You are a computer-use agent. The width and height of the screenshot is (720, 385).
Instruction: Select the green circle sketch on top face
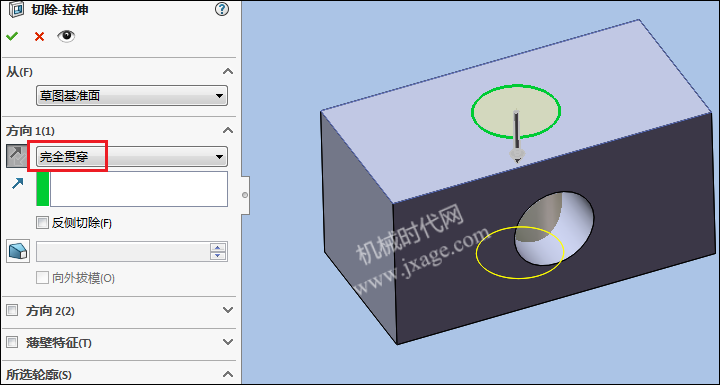coord(516,112)
